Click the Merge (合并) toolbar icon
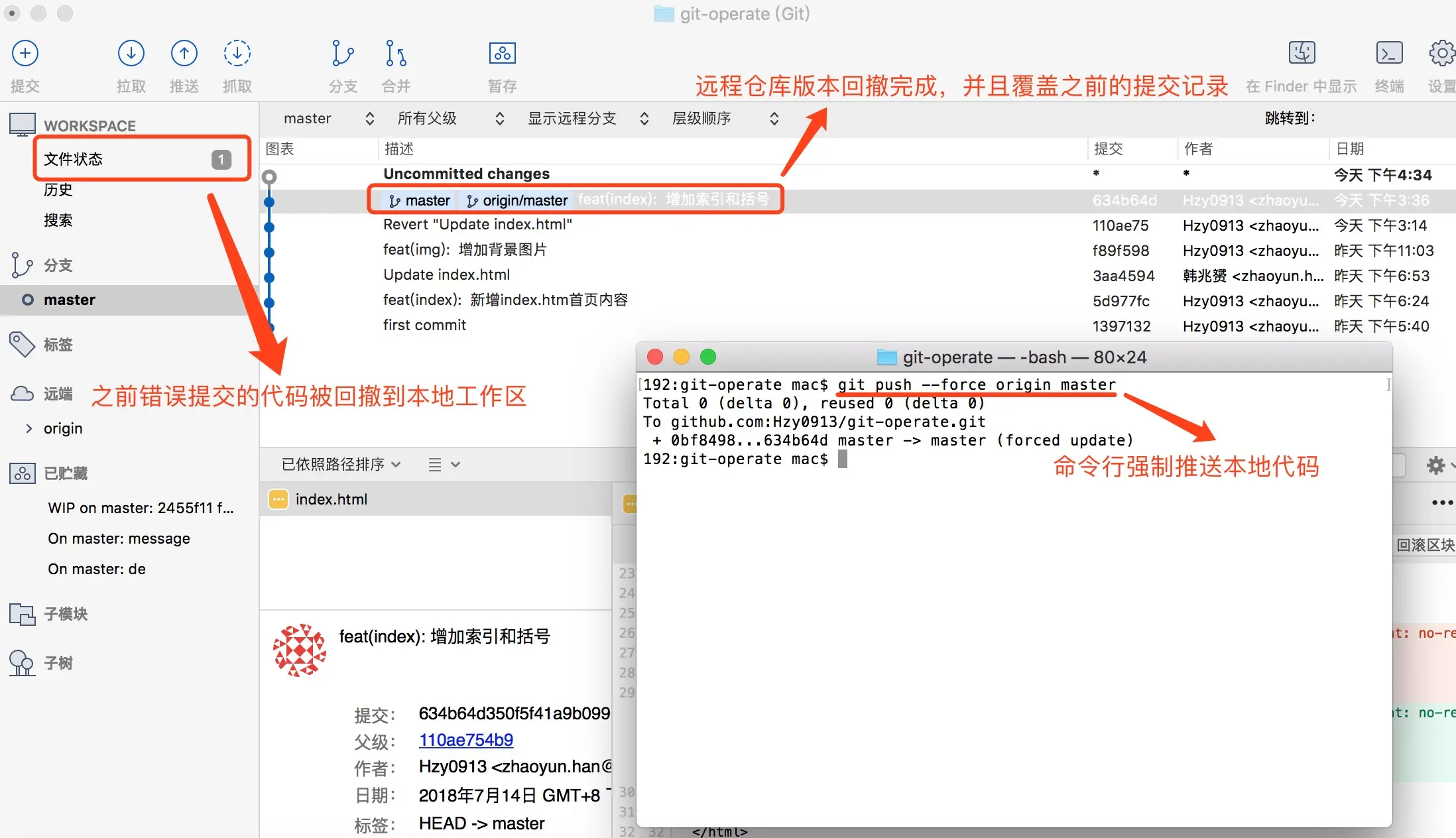Image resolution: width=1456 pixels, height=838 pixels. click(x=396, y=54)
